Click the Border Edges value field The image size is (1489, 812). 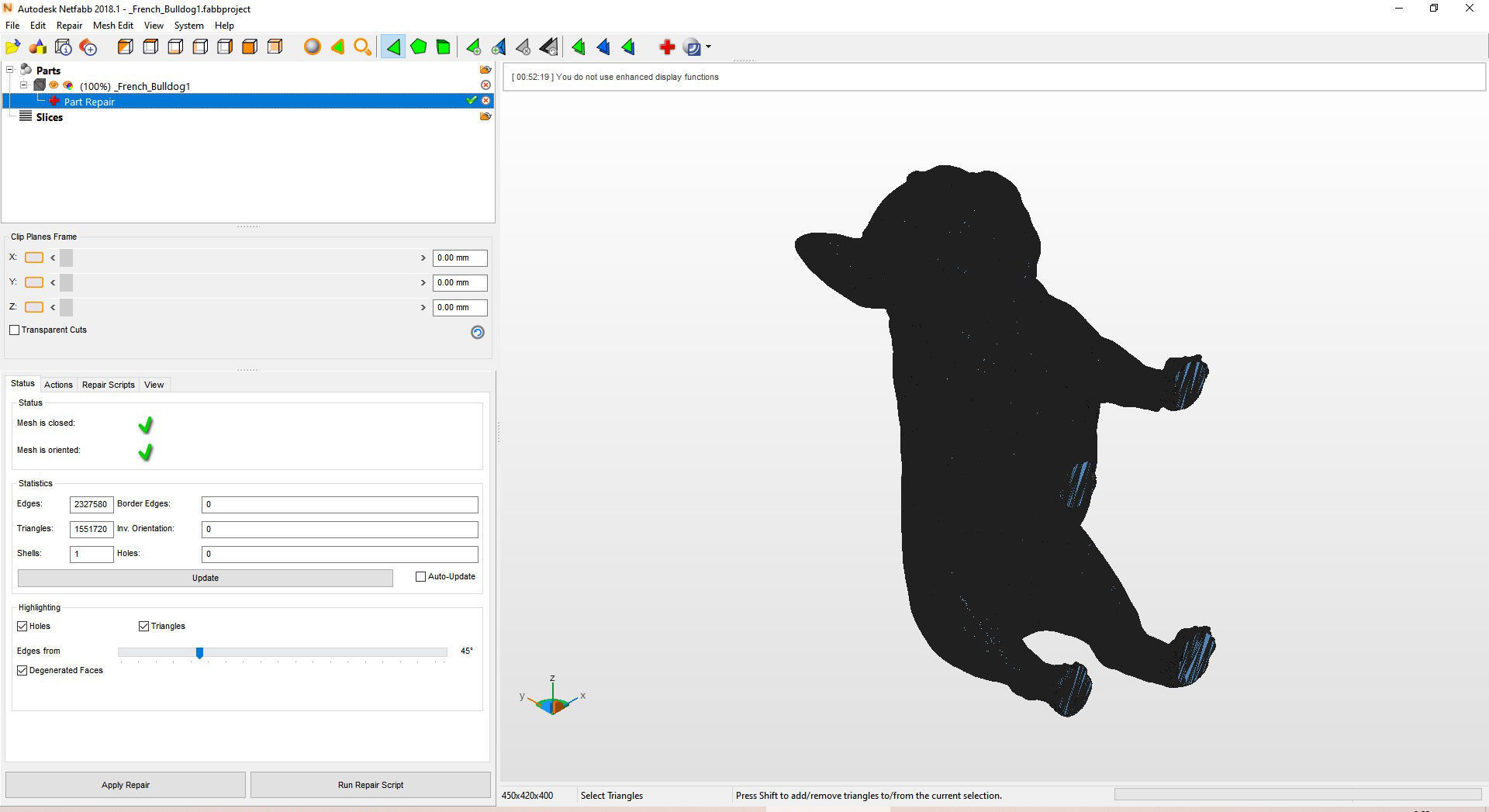pos(340,504)
